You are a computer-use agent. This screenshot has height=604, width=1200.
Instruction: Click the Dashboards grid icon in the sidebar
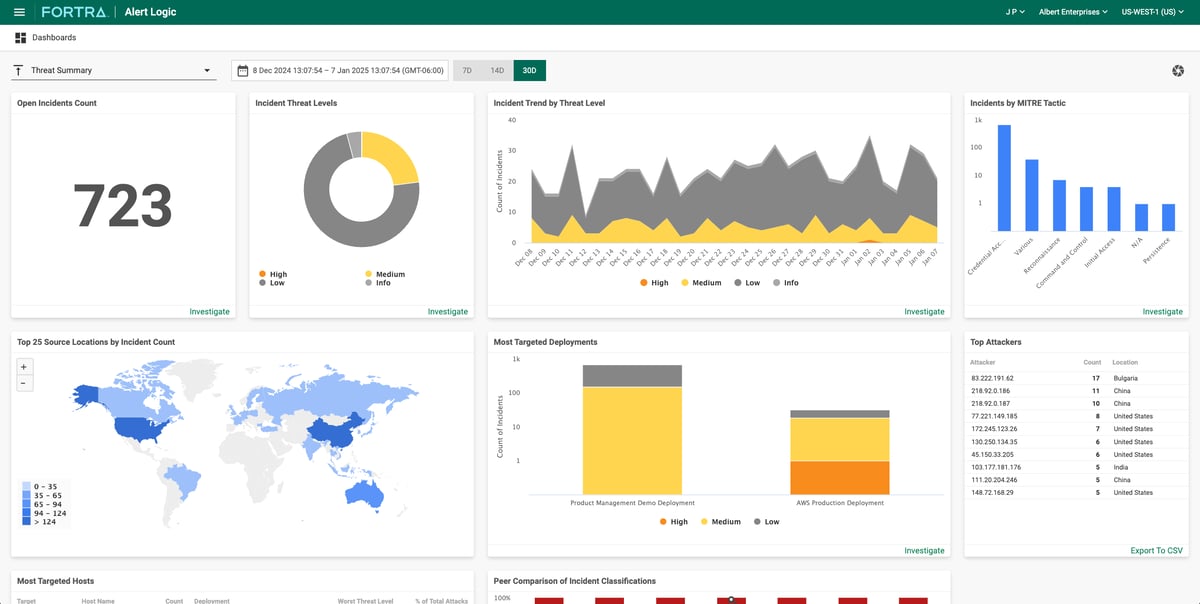(x=20, y=36)
